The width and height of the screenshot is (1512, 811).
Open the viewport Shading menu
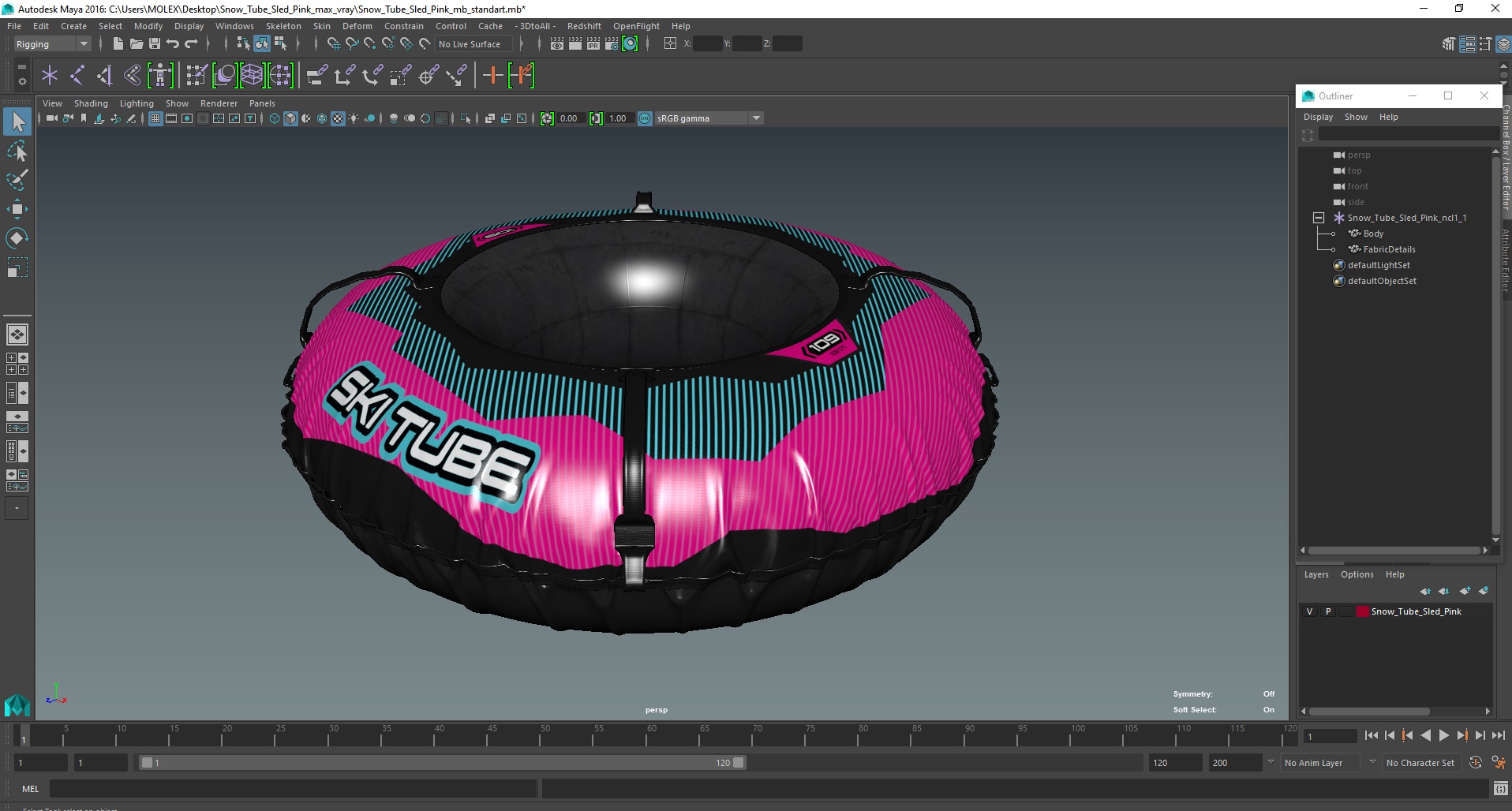pyautogui.click(x=91, y=103)
